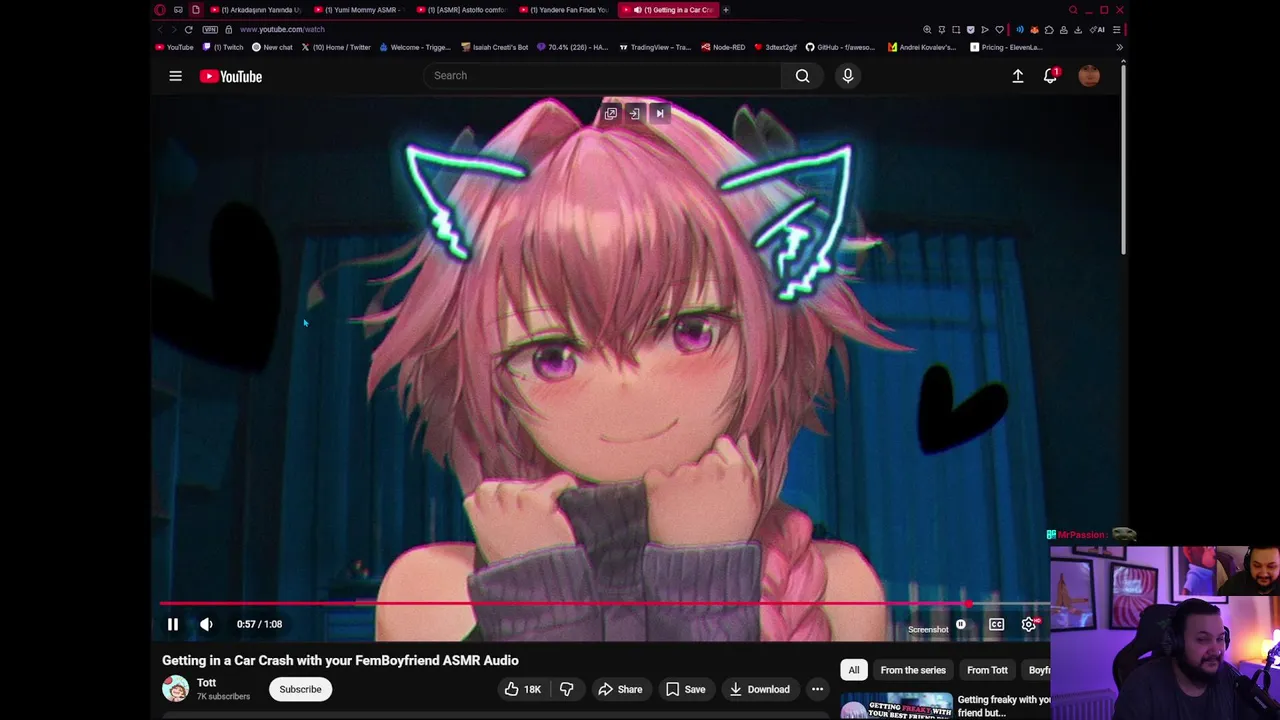Focus the YouTube Search field
The image size is (1280, 720).
(603, 76)
